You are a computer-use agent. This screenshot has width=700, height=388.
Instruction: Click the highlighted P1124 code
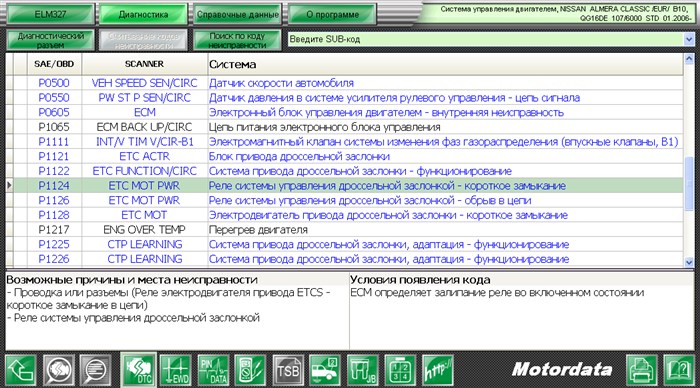click(x=54, y=186)
